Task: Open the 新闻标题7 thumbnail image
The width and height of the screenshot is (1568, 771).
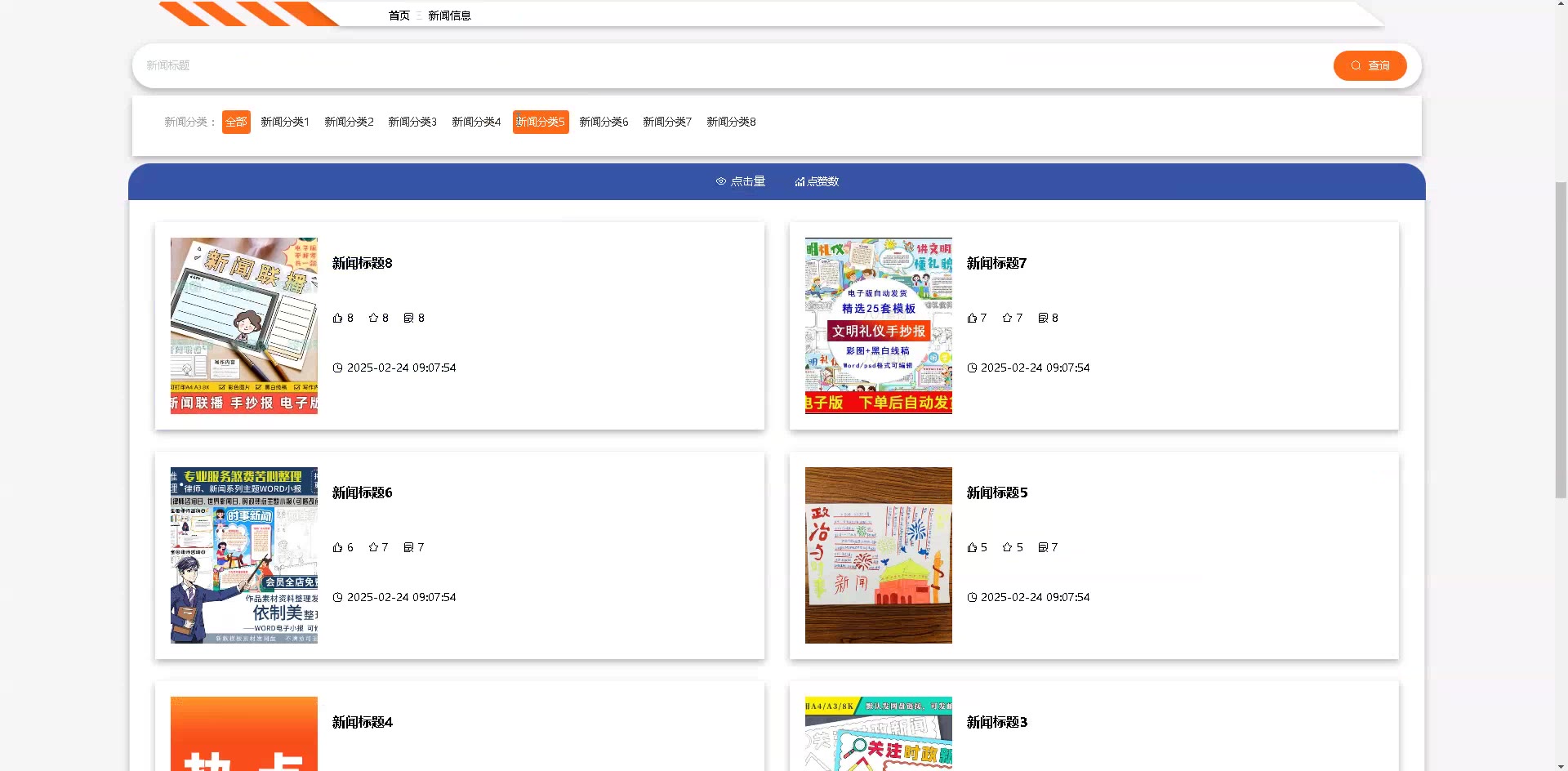Action: pos(879,326)
